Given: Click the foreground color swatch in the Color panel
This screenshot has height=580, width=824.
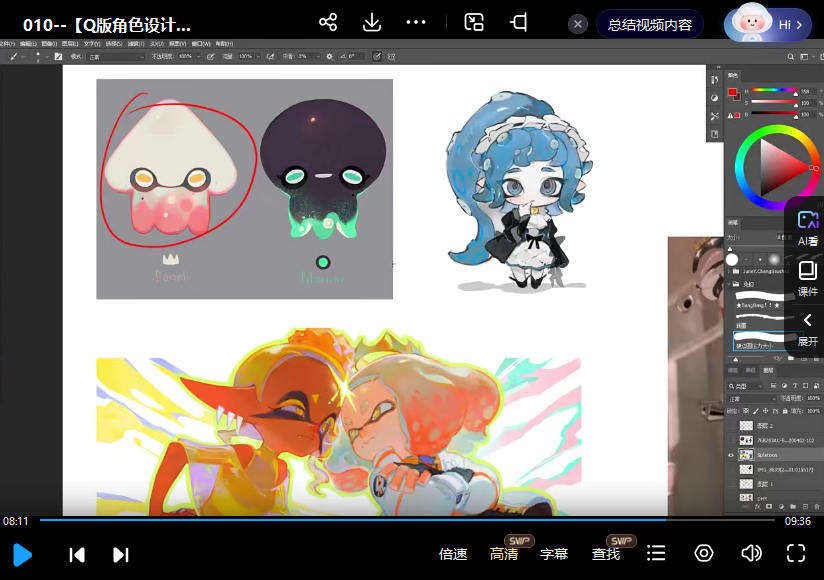Looking at the screenshot, I should click(x=733, y=92).
